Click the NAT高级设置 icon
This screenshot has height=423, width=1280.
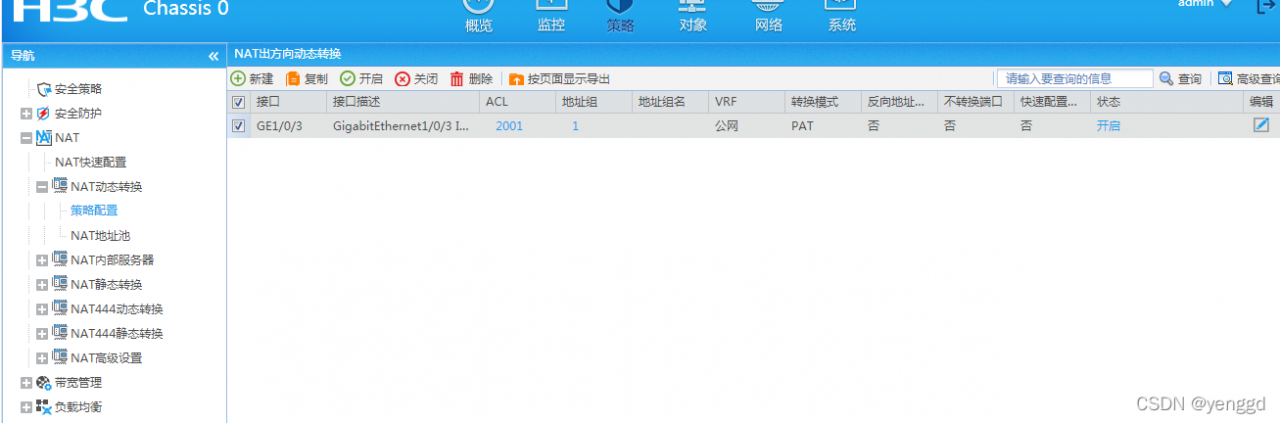(x=59, y=358)
